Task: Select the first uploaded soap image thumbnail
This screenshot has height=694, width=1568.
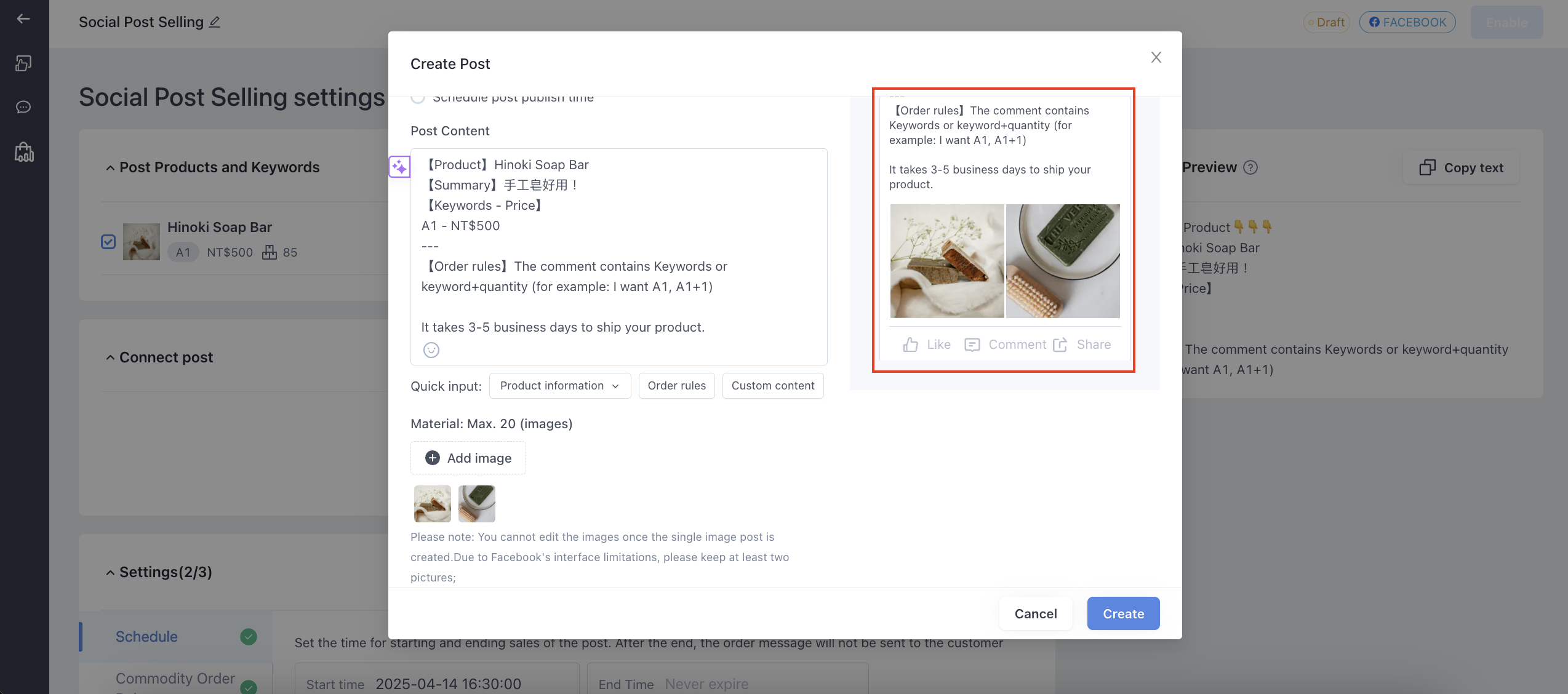Action: click(433, 504)
